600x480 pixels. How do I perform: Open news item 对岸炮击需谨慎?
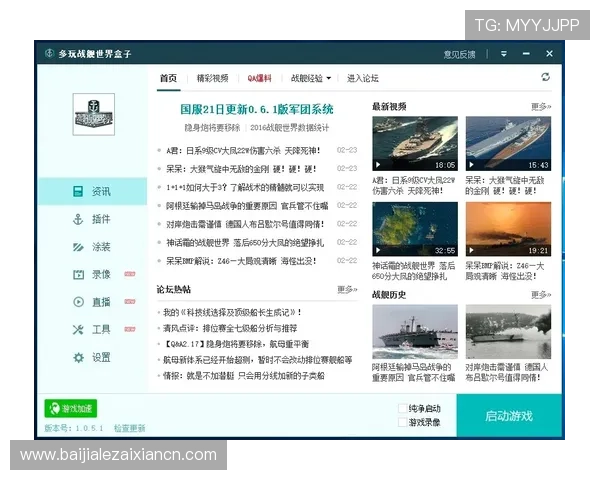[245, 224]
